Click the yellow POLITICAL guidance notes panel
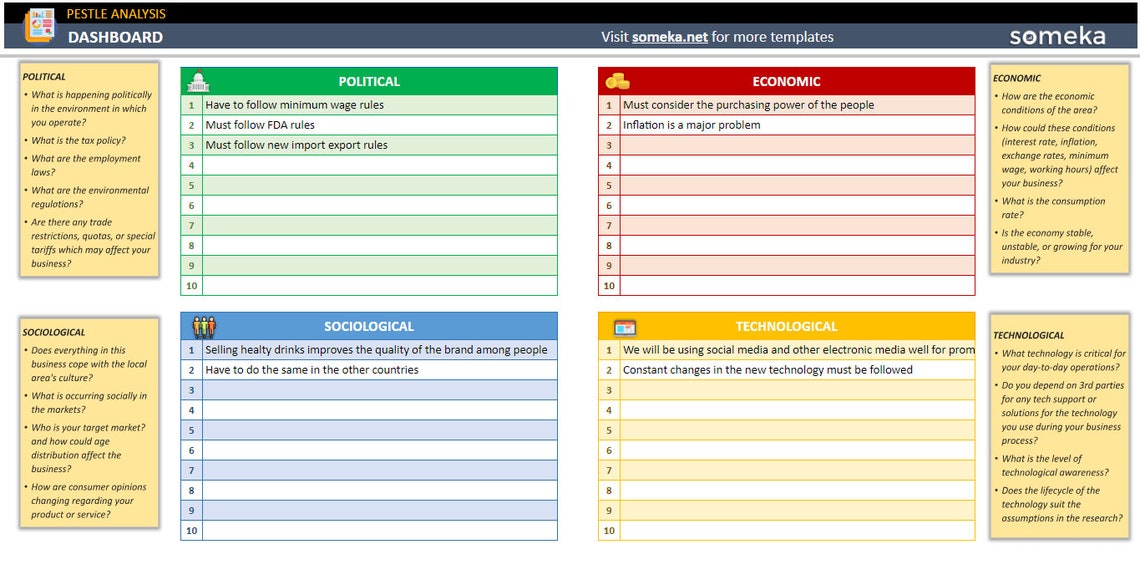Screen dimensions: 1140x585 (x=88, y=170)
